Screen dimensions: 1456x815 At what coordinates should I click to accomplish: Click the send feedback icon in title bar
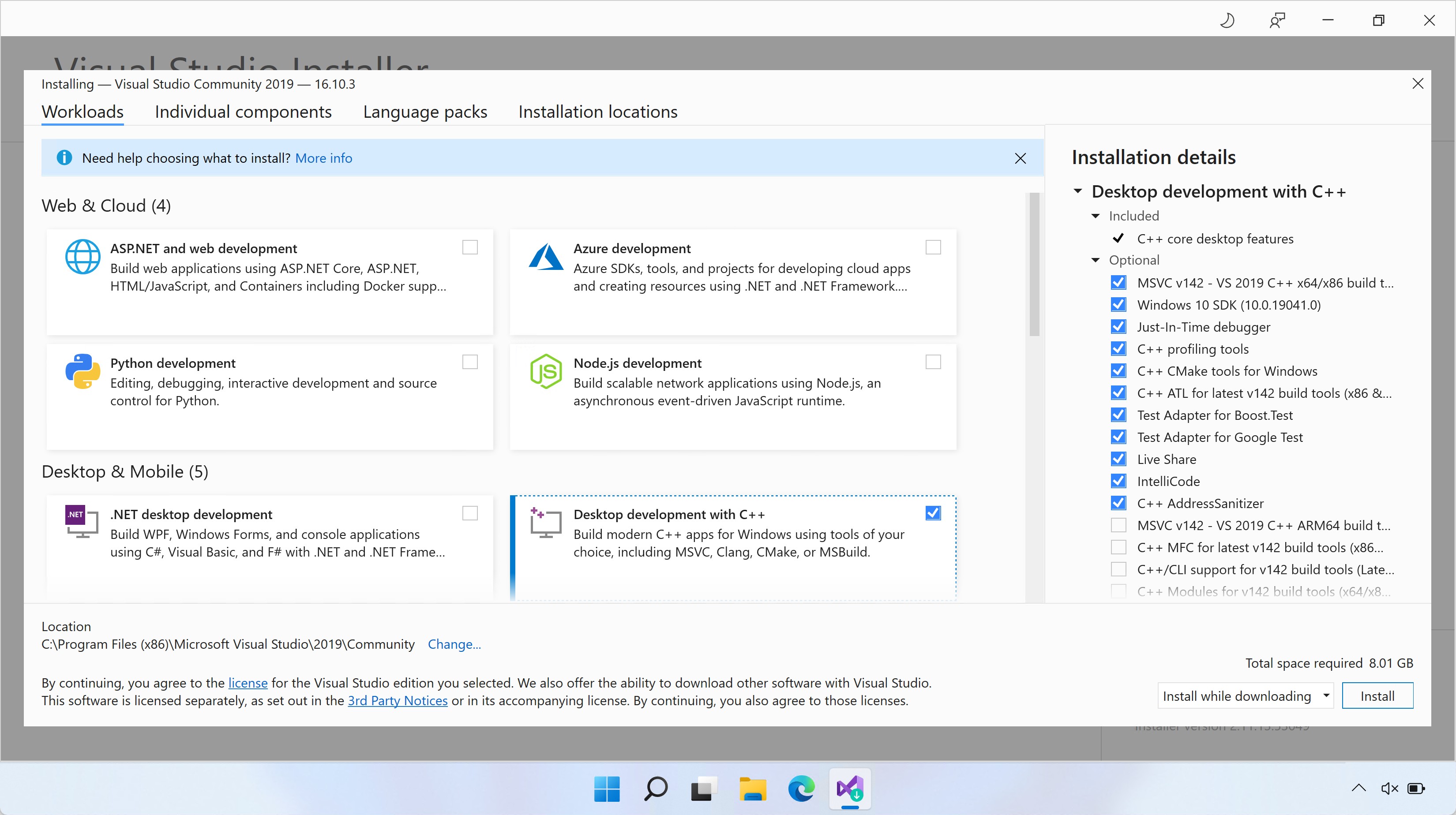click(x=1277, y=21)
